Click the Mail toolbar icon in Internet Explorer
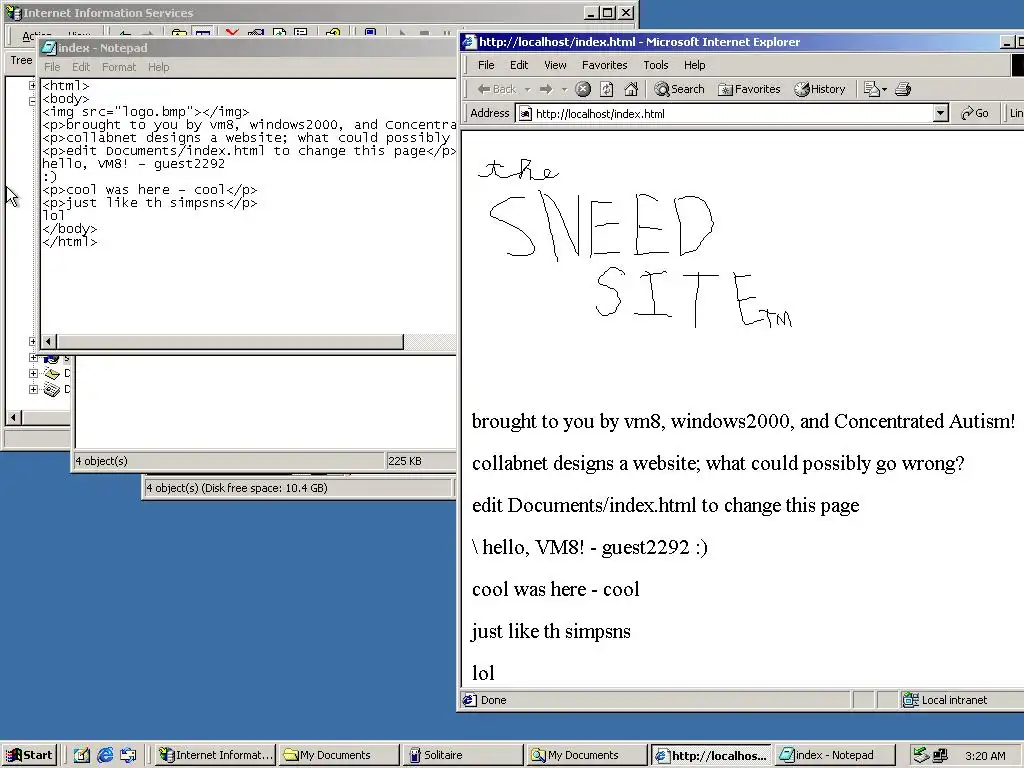 pos(871,89)
